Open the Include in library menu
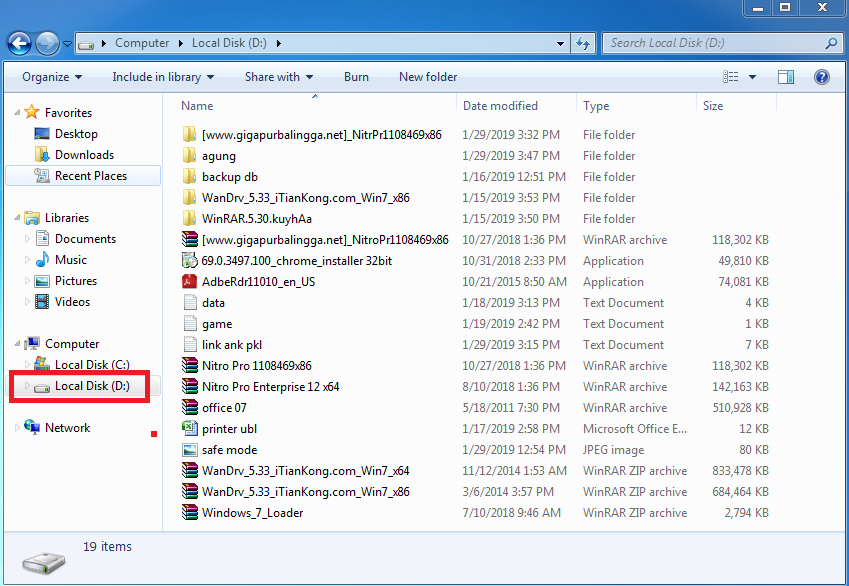Image resolution: width=849 pixels, height=586 pixels. click(x=163, y=77)
